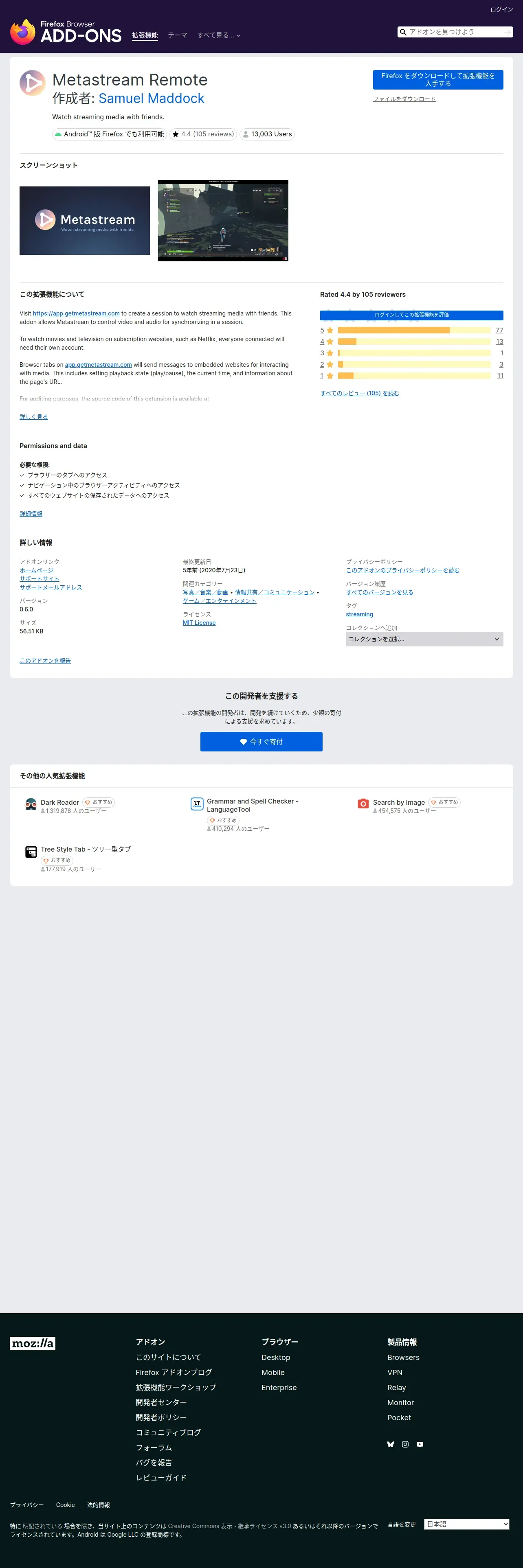
Task: Click the streaming tag link
Action: point(359,614)
